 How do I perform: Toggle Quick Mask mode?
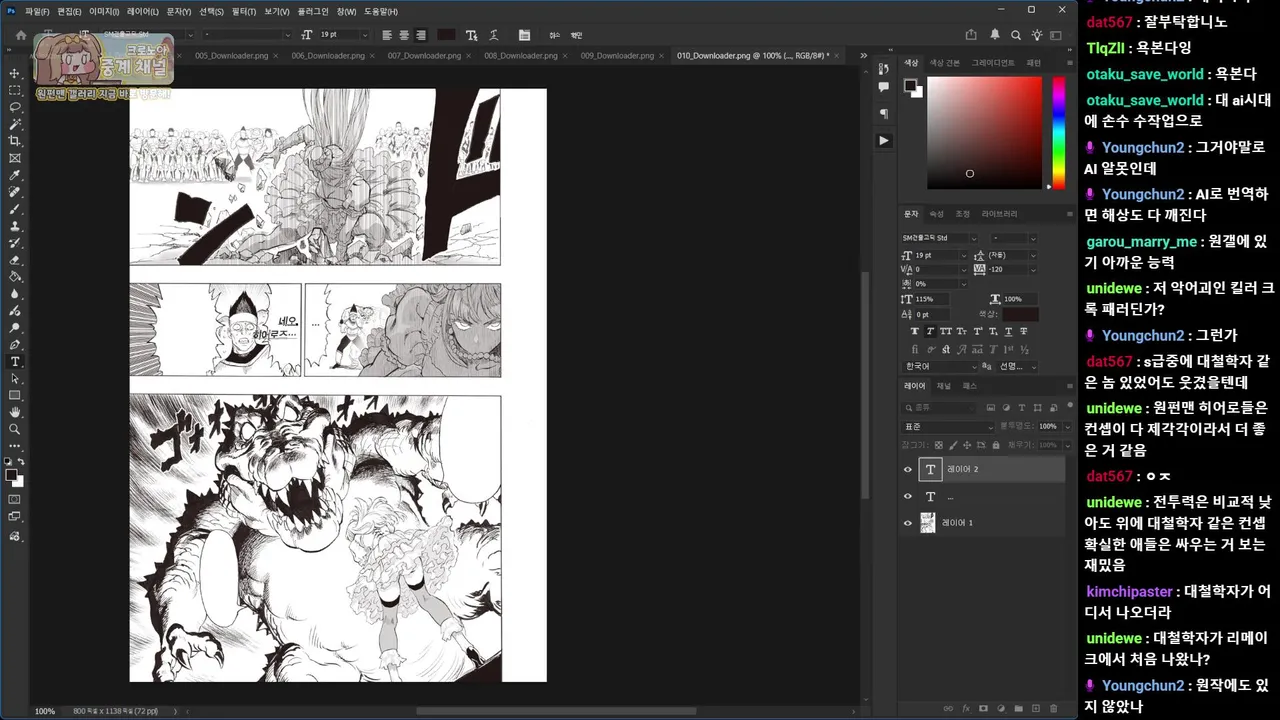tap(15, 499)
